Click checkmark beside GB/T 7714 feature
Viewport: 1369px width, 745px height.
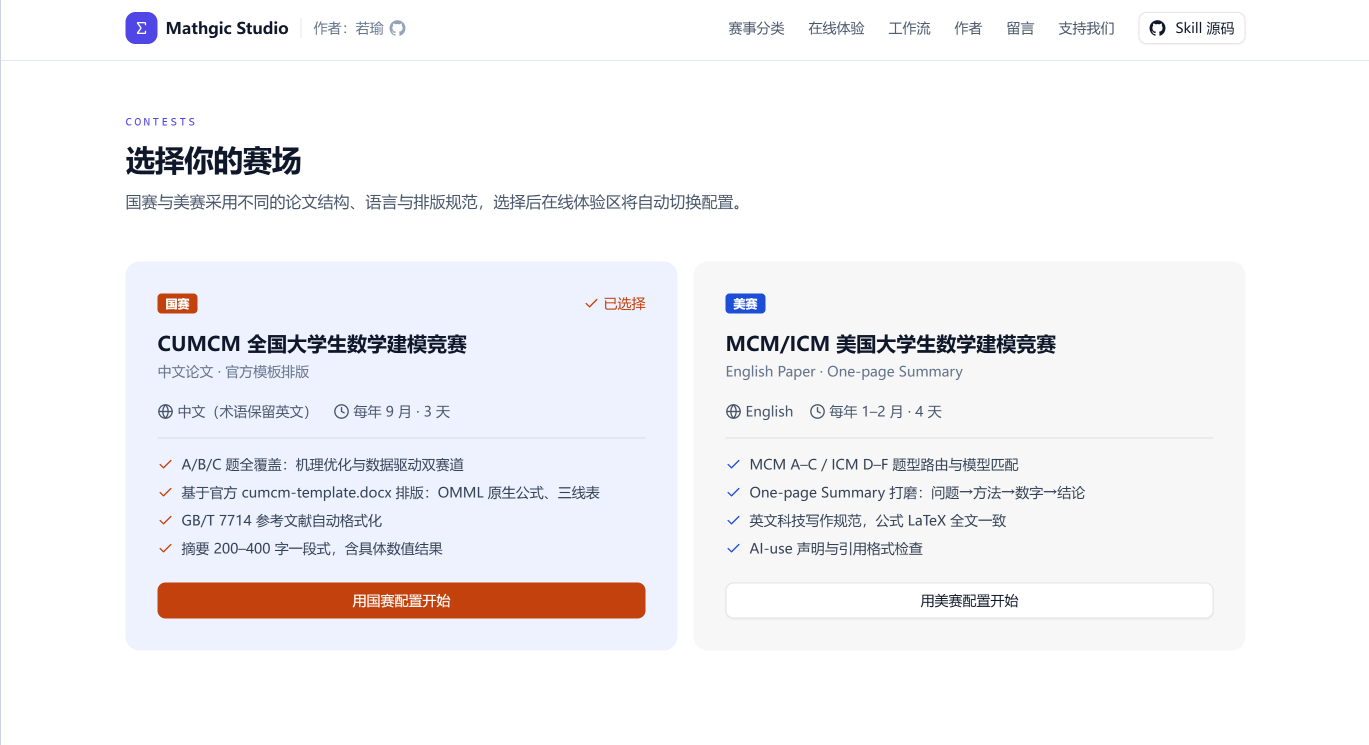click(x=165, y=520)
